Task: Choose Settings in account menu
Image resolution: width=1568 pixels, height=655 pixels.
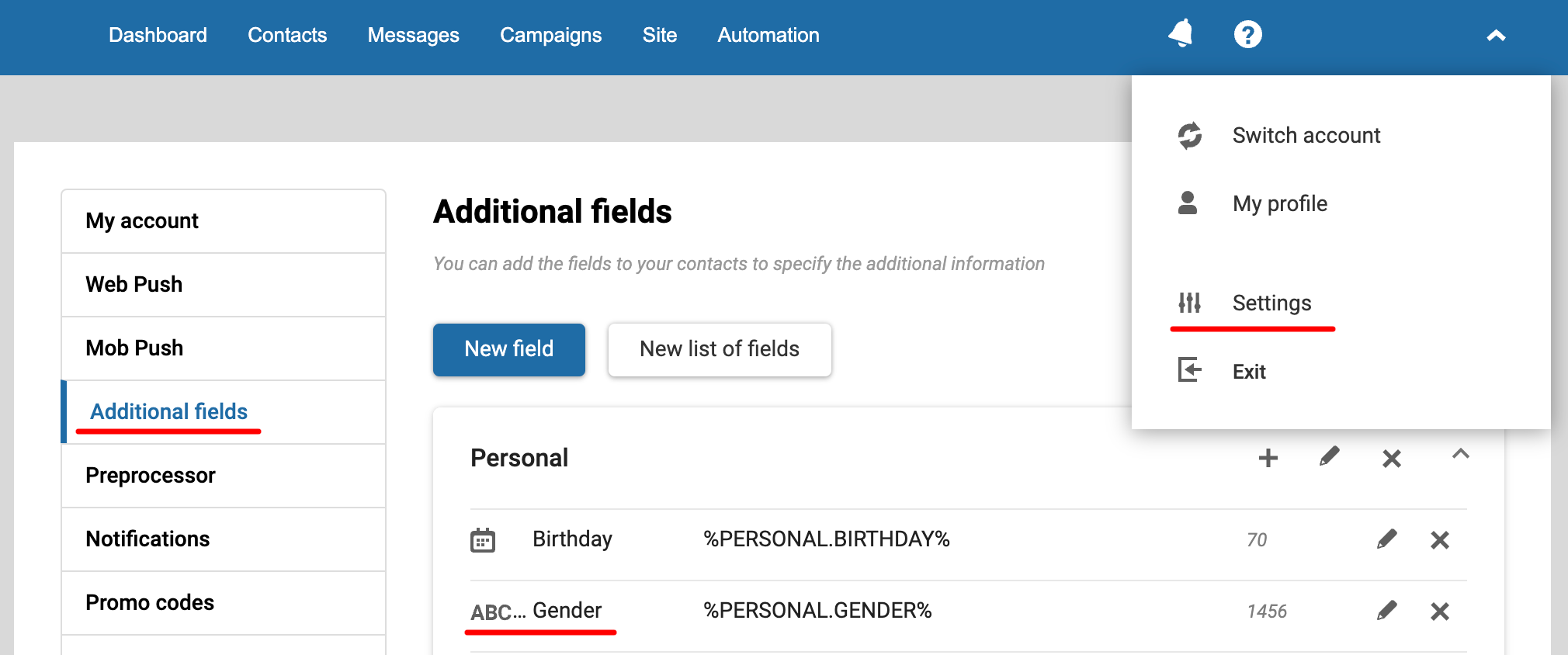Action: 1271,303
